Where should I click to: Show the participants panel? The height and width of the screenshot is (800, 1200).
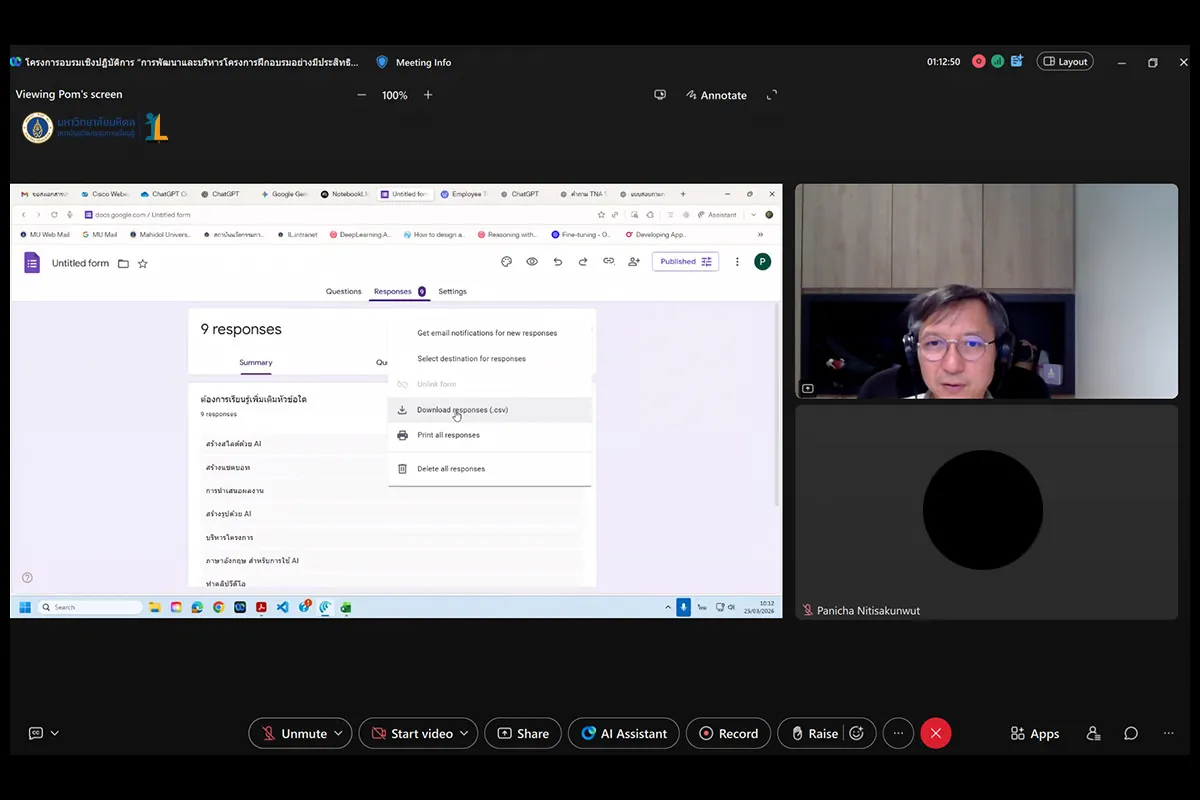1093,733
